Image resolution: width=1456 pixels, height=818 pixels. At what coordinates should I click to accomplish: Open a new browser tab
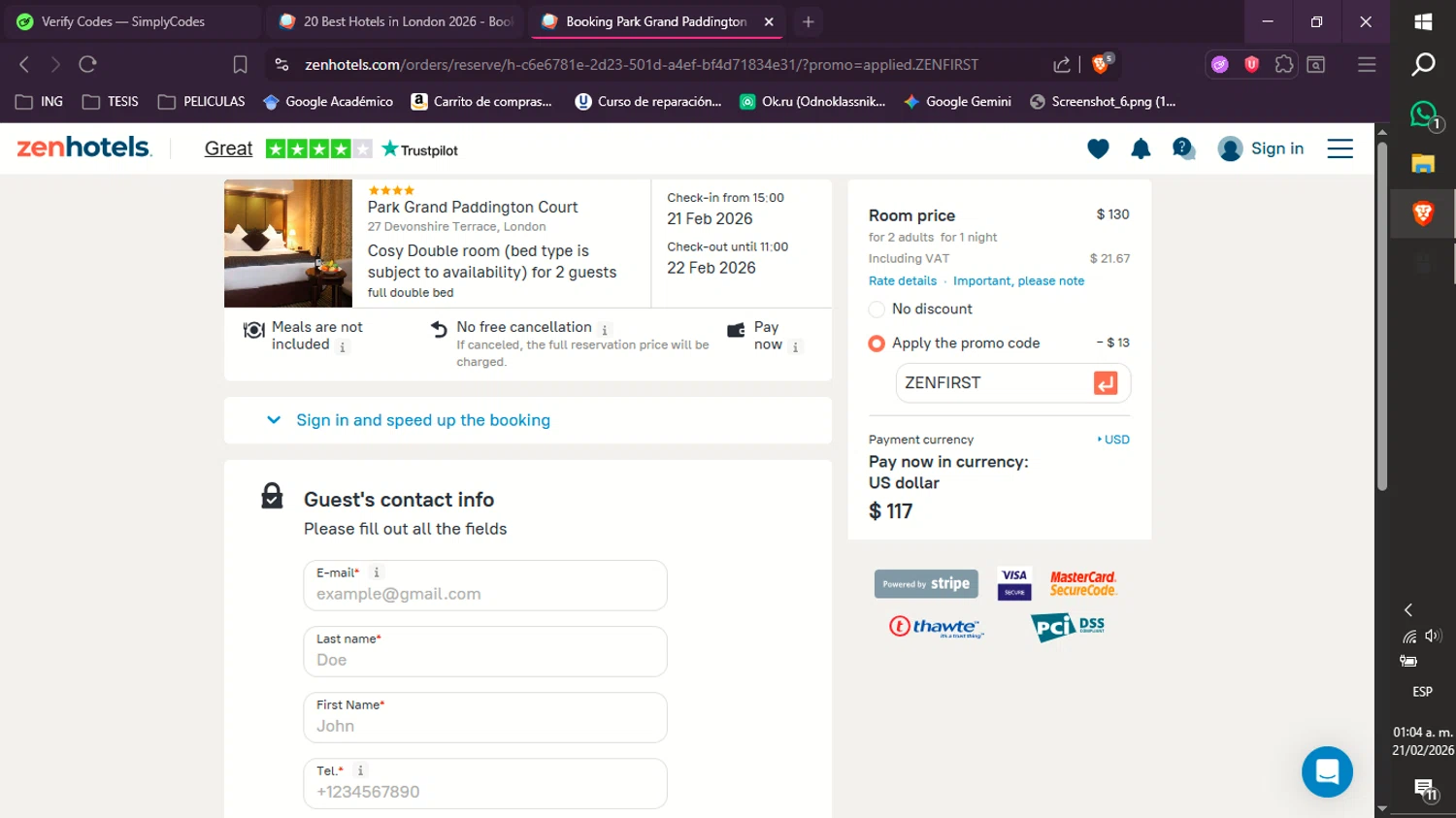(808, 21)
